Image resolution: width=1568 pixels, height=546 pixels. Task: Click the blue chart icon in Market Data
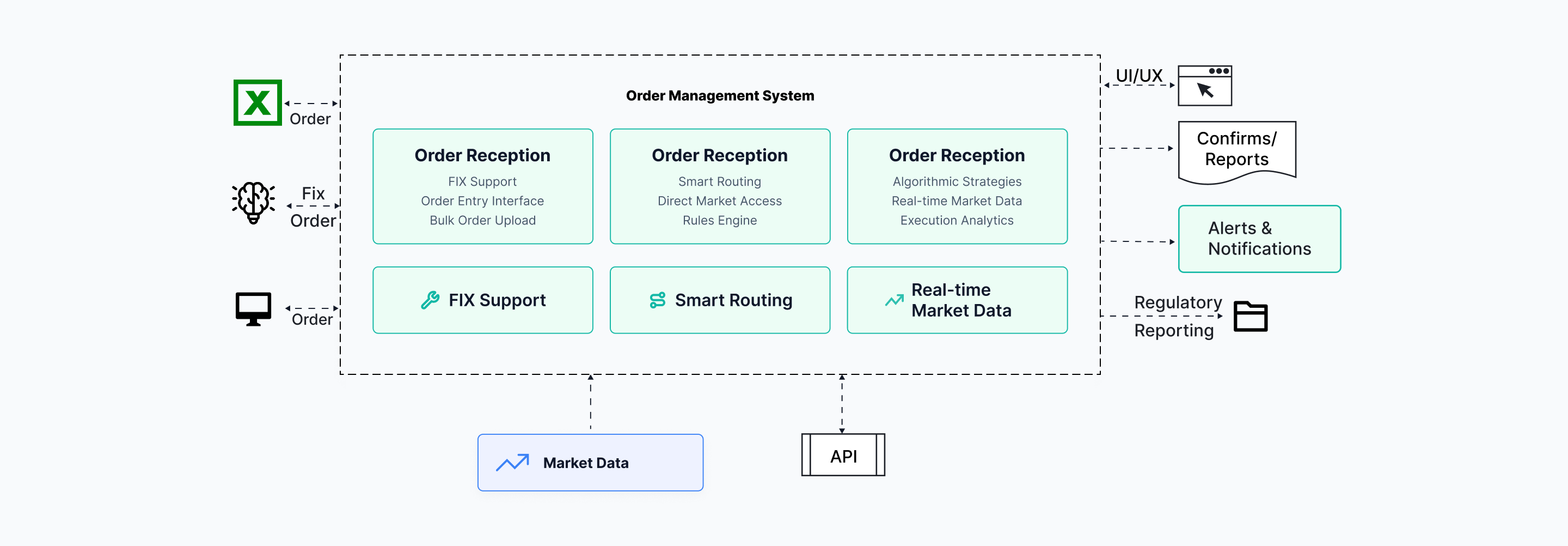click(x=512, y=463)
